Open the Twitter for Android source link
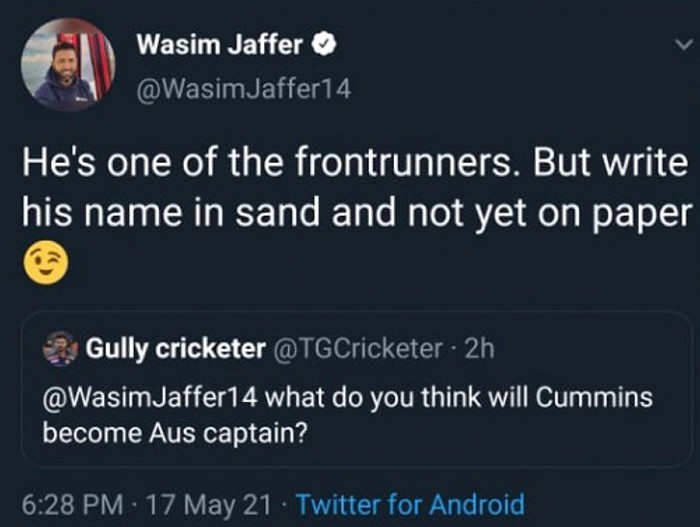The width and height of the screenshot is (700, 527). tap(410, 504)
